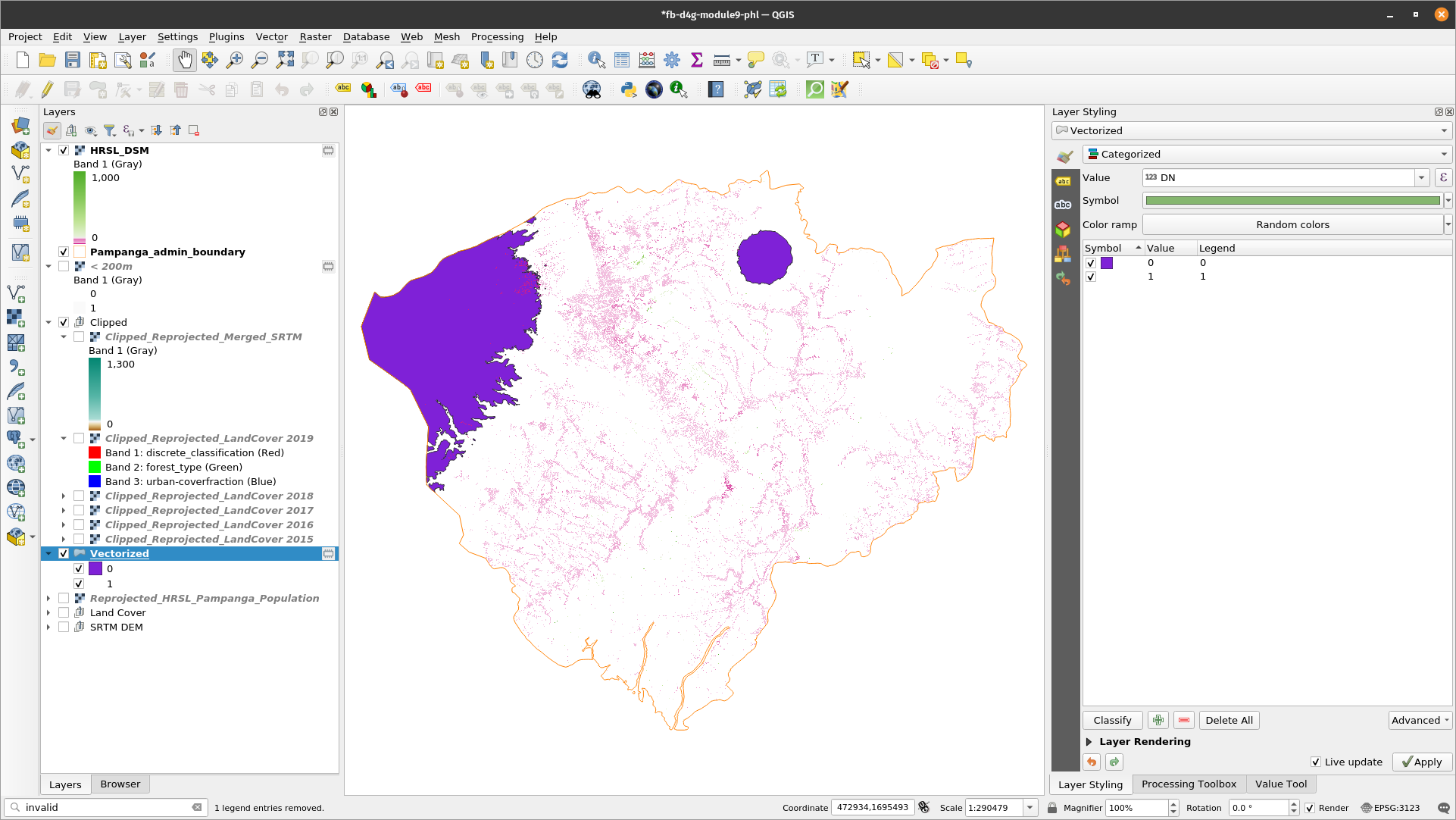Open the Identify Features tool
1456x820 pixels.
pyautogui.click(x=596, y=60)
